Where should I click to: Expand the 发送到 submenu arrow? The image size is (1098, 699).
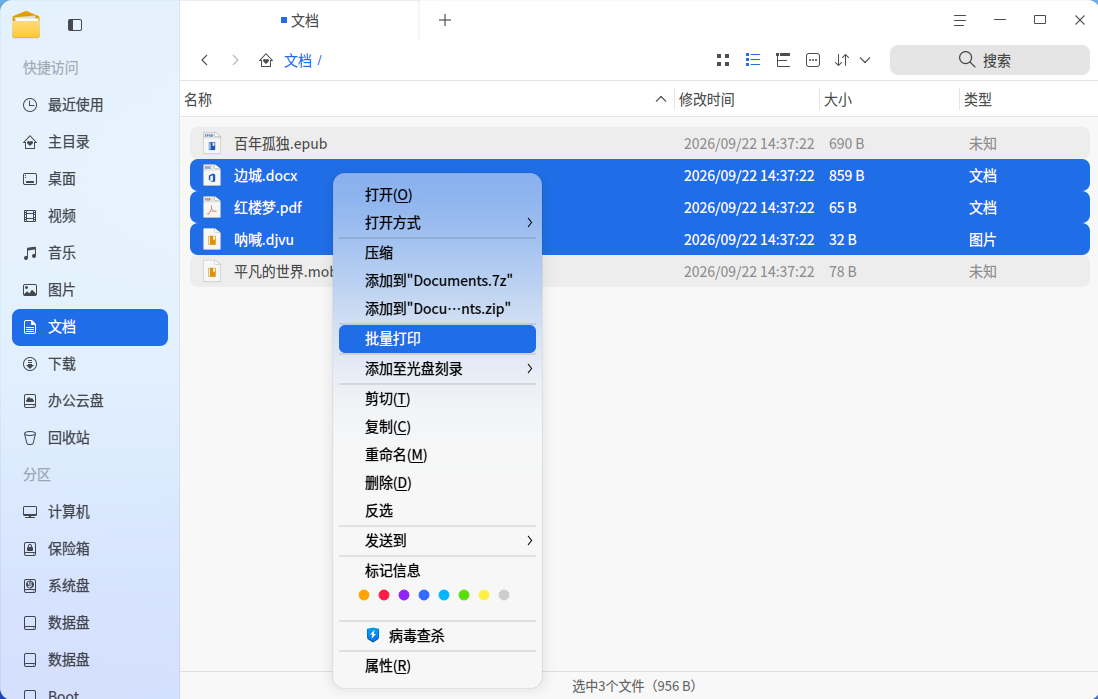[x=529, y=541]
